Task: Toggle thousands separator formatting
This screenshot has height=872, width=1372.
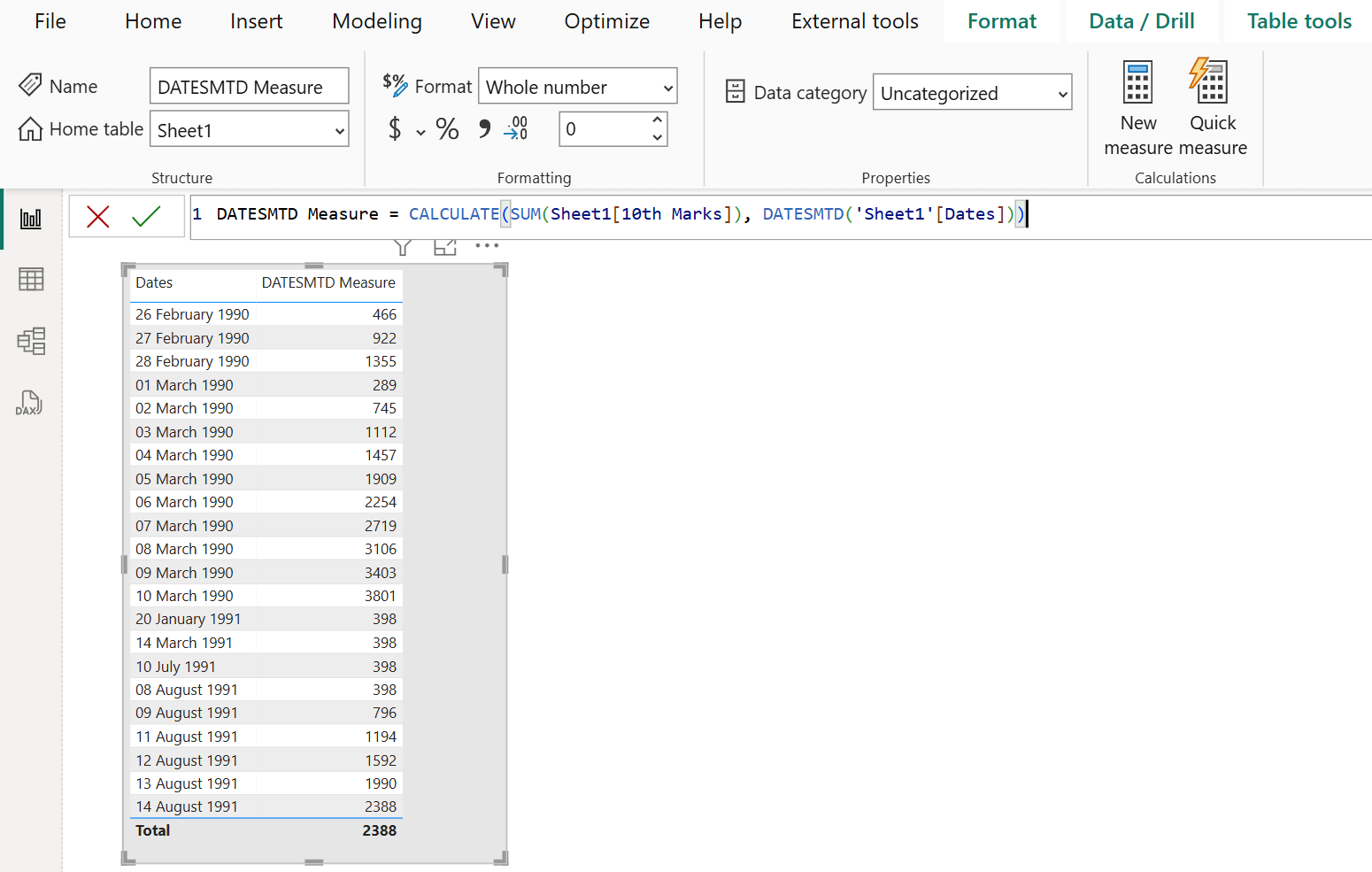Action: (x=483, y=128)
